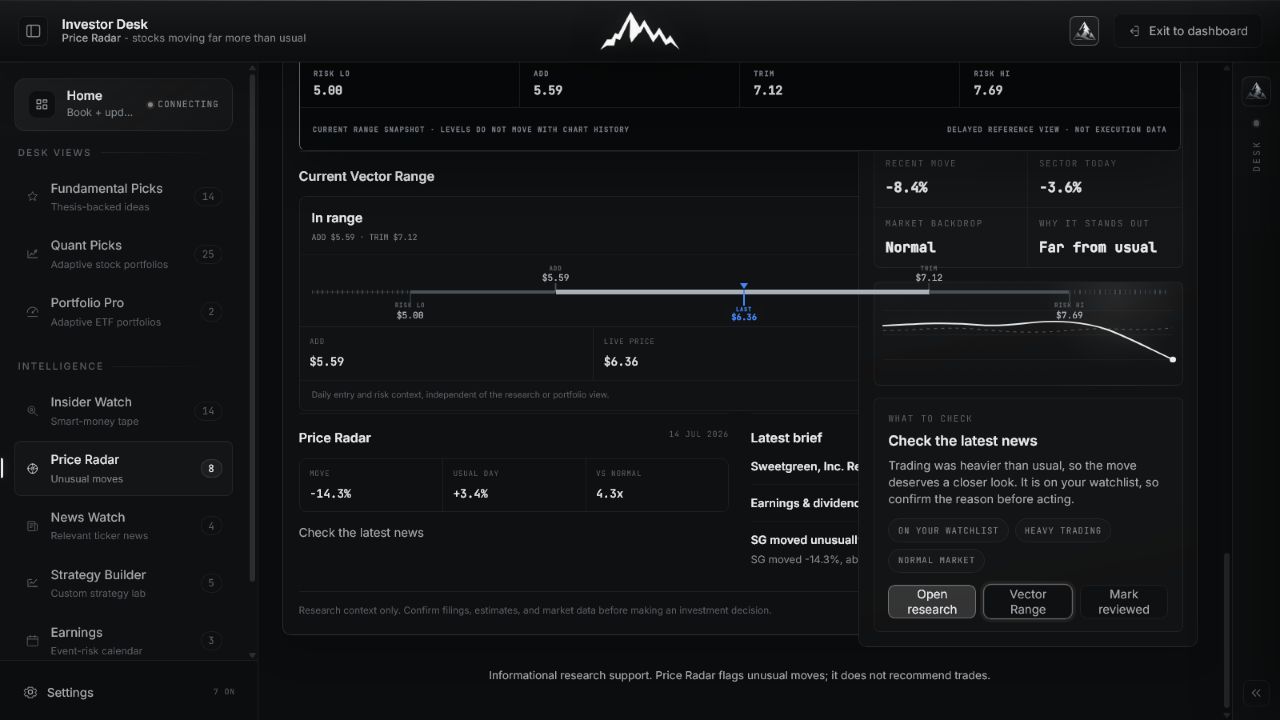
Task: Select Price Radar in sidebar
Action: (x=123, y=469)
